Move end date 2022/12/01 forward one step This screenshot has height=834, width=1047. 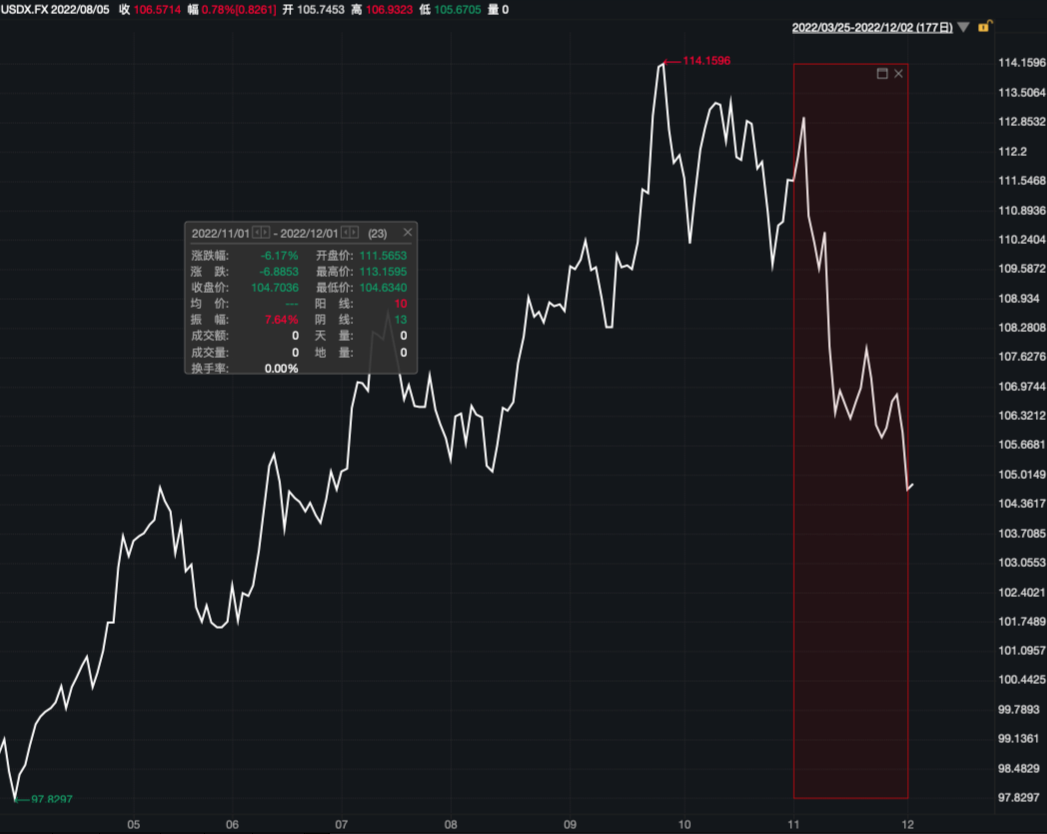355,233
